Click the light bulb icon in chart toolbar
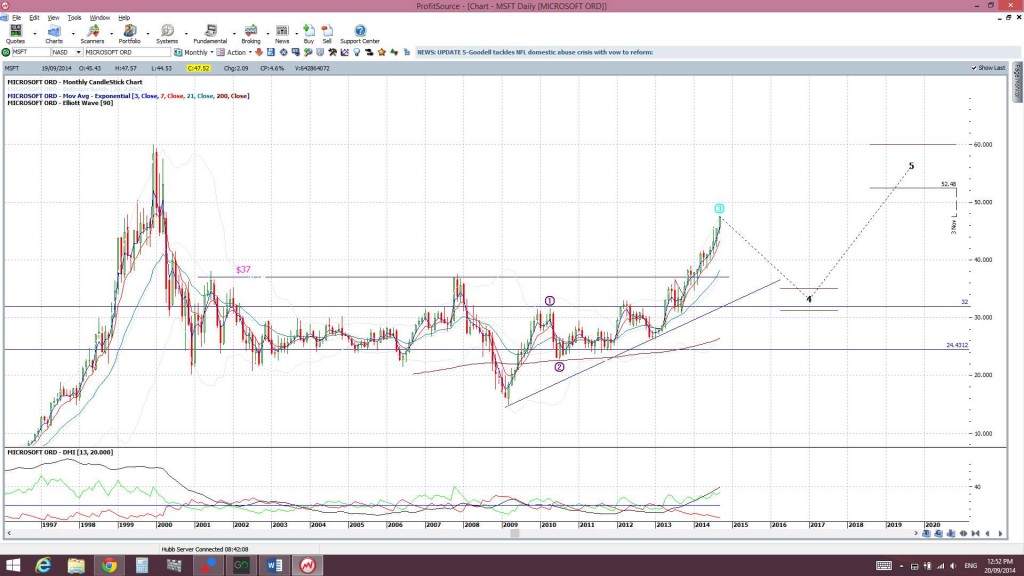 coord(357,52)
